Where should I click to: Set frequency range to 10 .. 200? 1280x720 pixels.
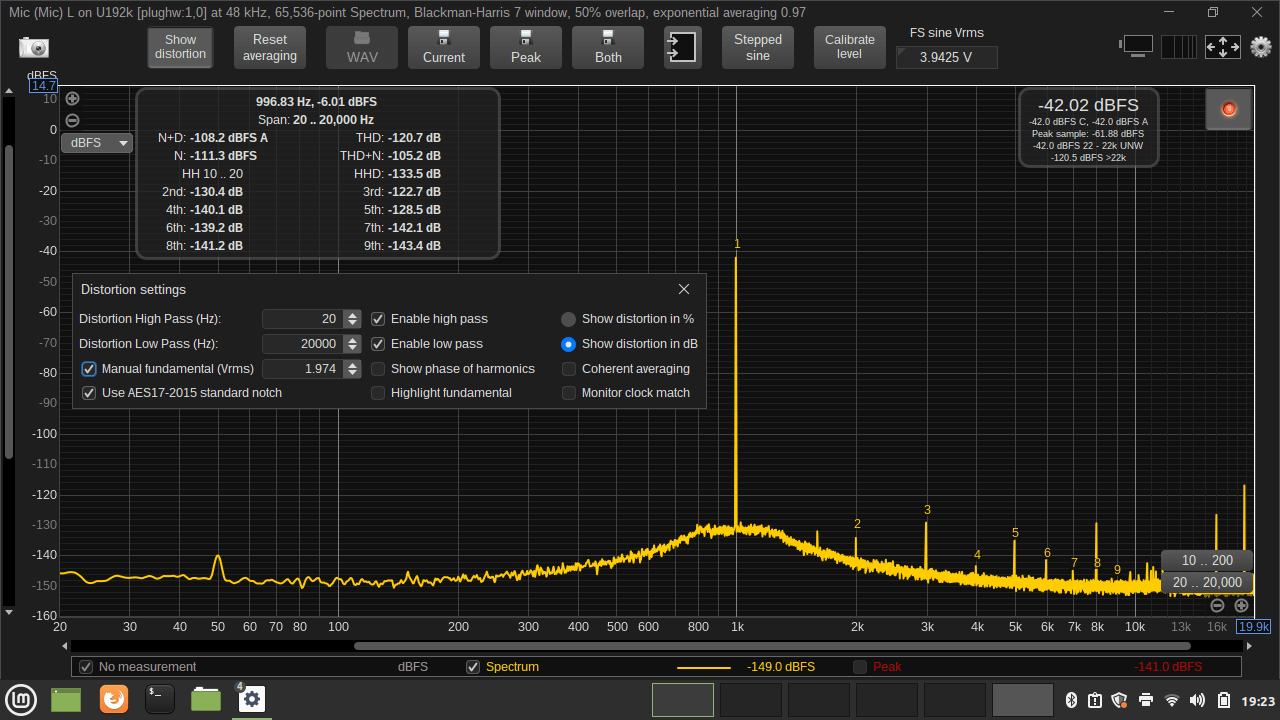[x=1207, y=560]
